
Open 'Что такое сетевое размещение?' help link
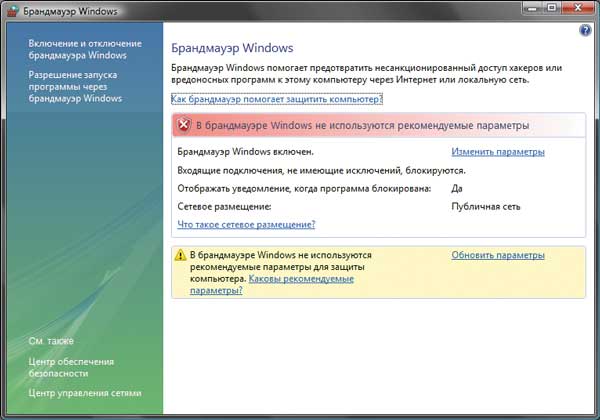pyautogui.click(x=246, y=225)
